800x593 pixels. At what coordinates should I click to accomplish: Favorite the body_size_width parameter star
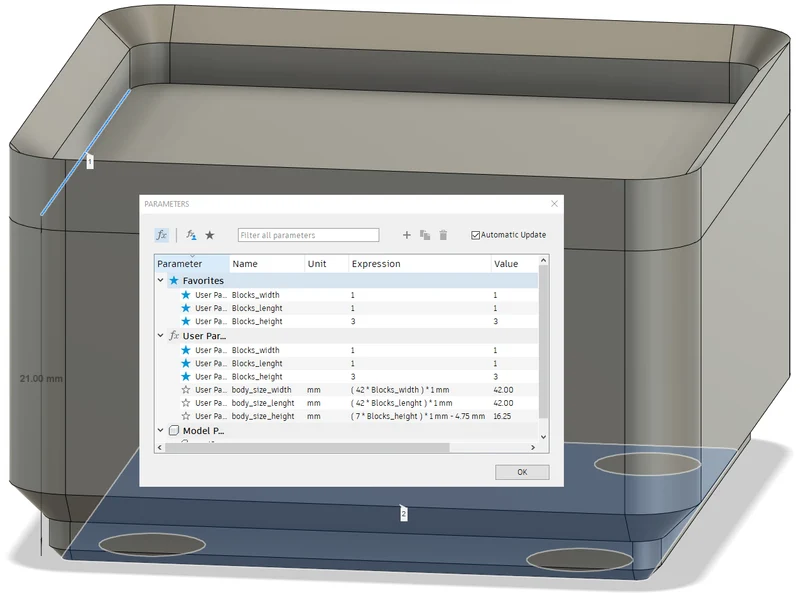[x=186, y=389]
